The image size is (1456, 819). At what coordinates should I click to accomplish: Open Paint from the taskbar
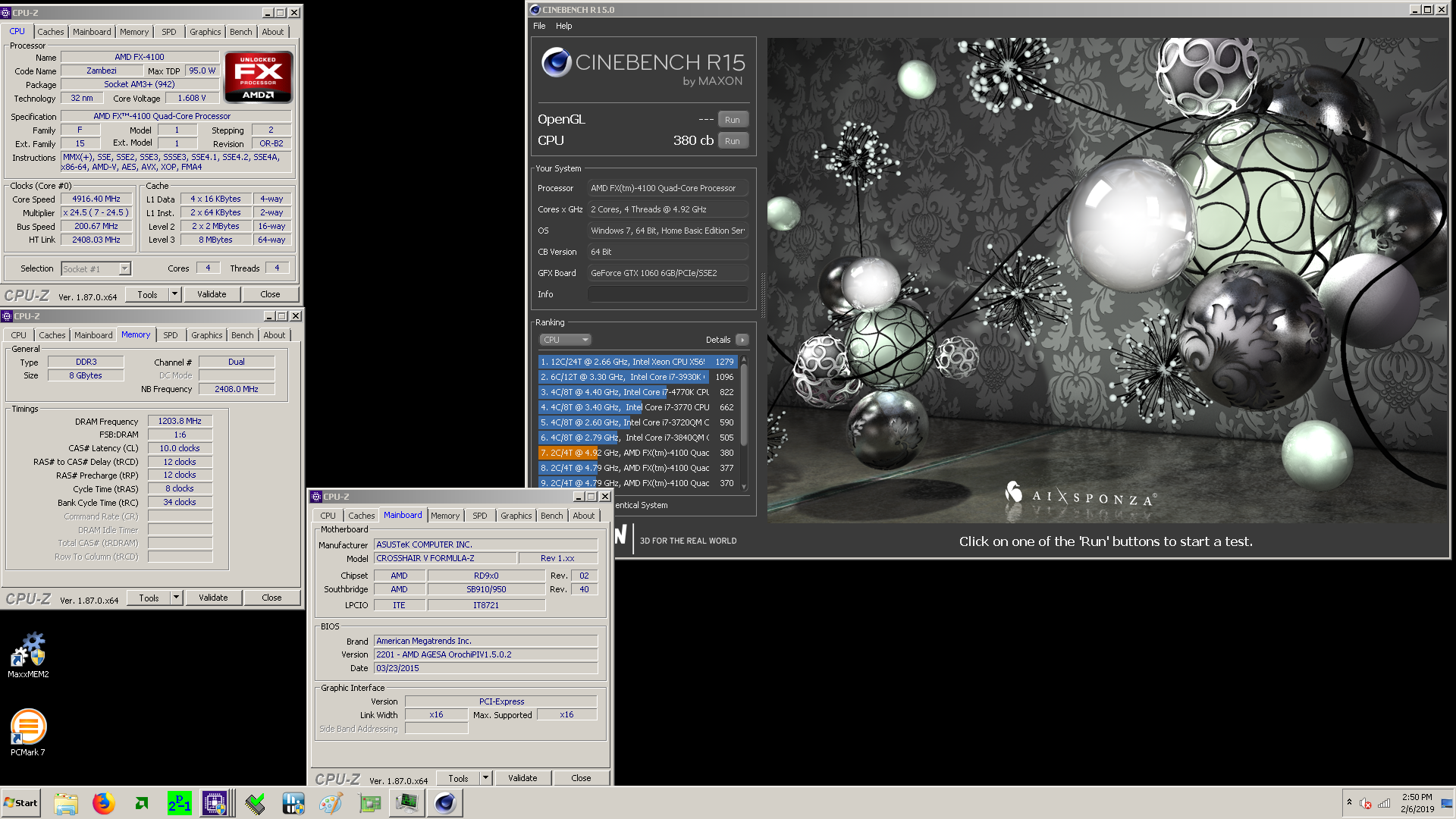click(x=331, y=803)
